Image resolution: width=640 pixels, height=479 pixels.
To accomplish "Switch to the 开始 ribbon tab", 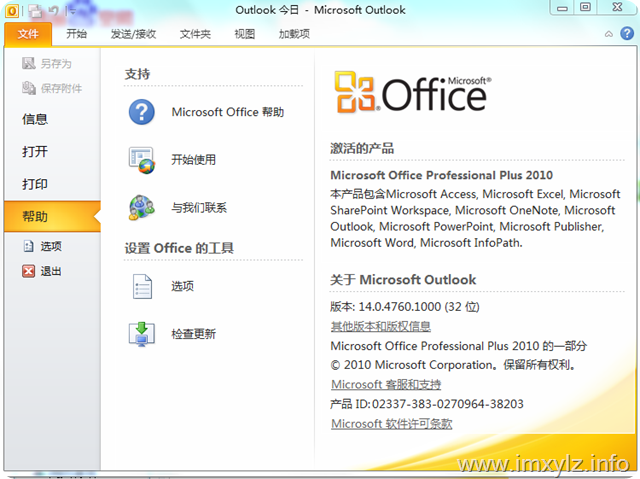I will pyautogui.click(x=77, y=34).
